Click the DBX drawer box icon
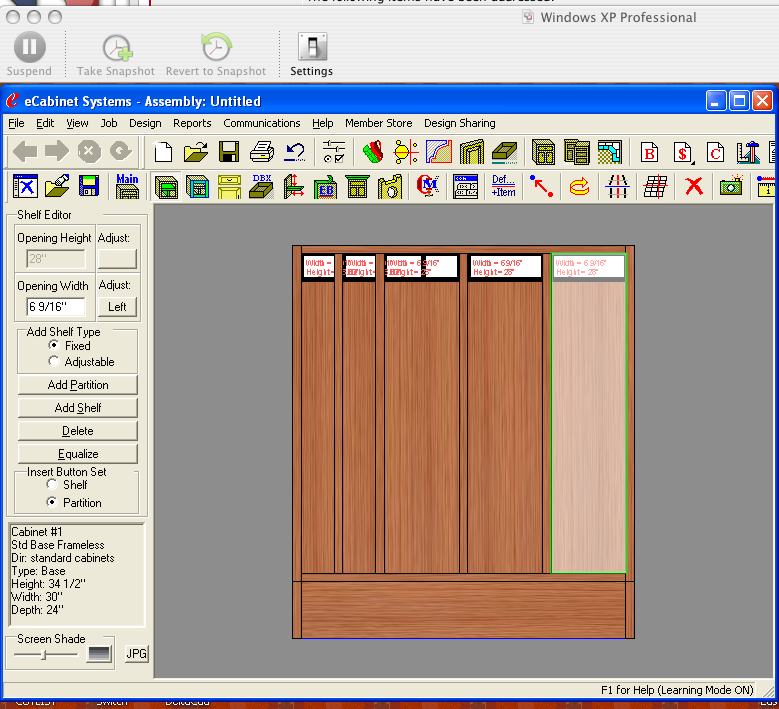 (261, 186)
